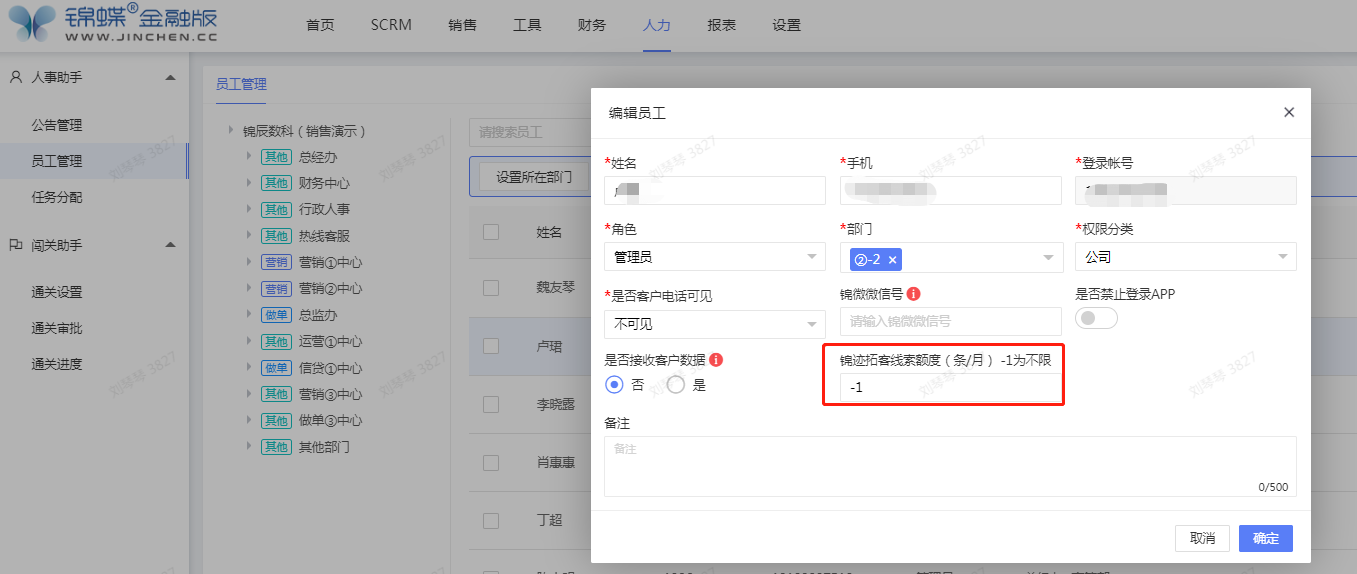Screen dimensions: 1357x574
Task: Check the 丁超 row checkbox
Action: click(x=491, y=521)
